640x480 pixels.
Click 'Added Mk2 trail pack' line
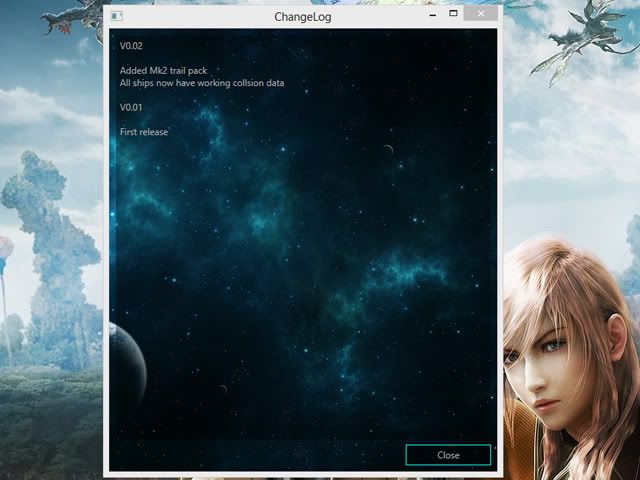click(x=163, y=71)
